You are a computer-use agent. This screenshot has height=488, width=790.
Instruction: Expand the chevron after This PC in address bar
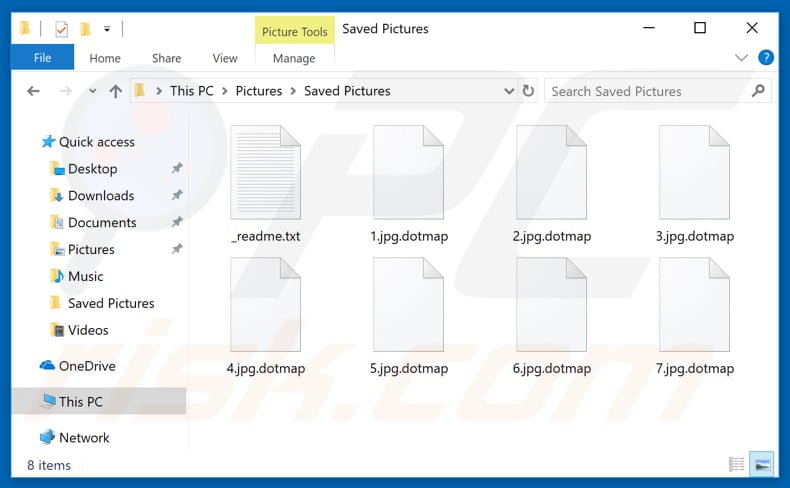pos(225,91)
